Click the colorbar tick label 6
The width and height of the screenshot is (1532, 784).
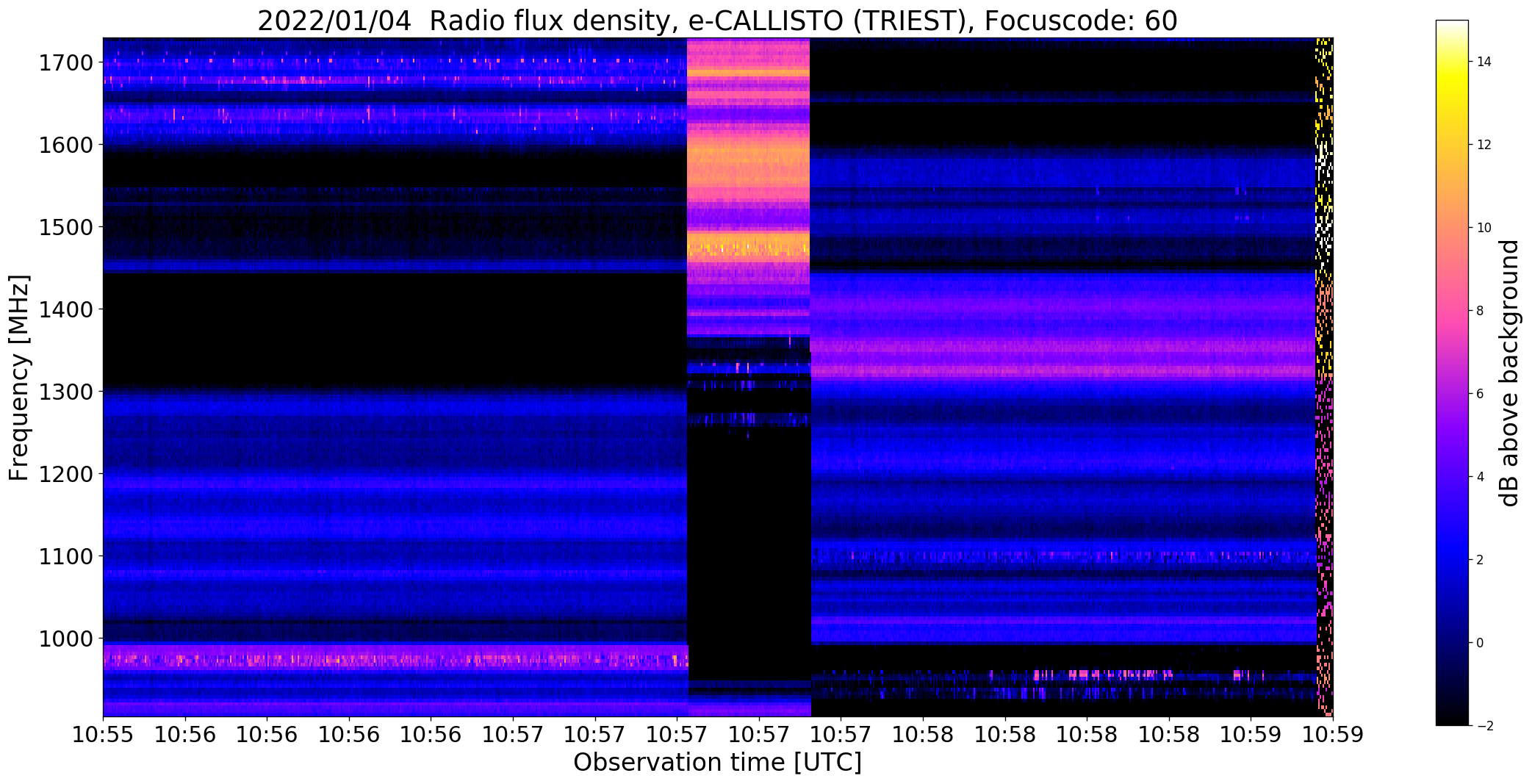click(1481, 394)
